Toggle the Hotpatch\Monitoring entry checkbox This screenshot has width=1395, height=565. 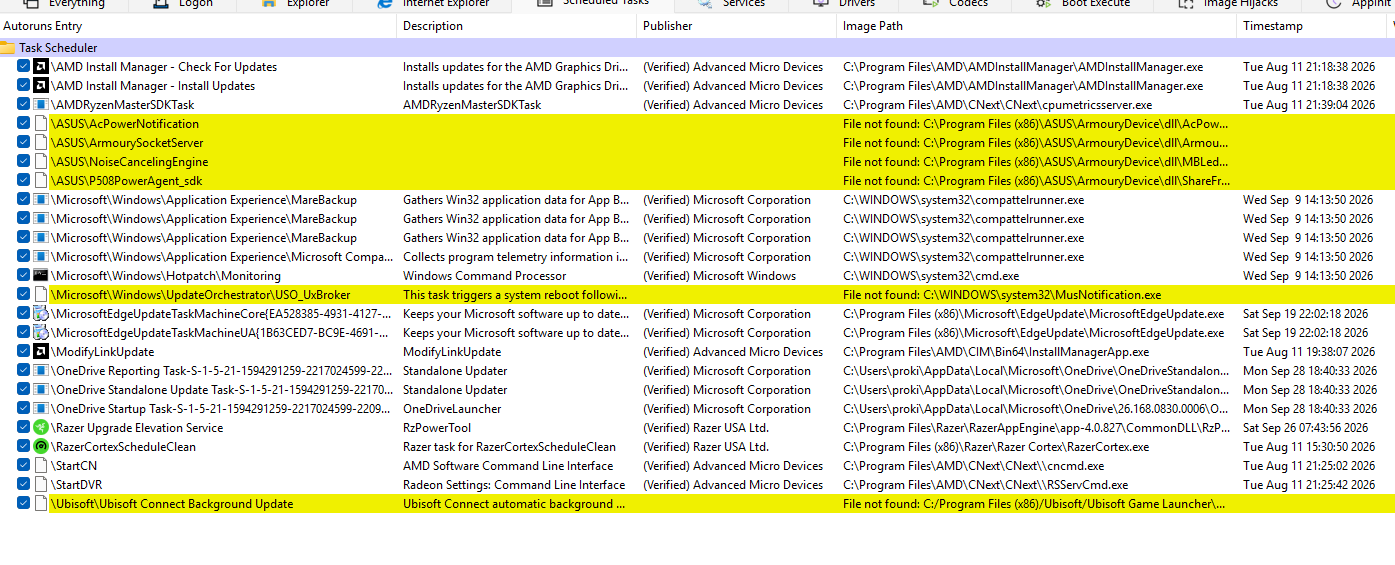coord(24,276)
